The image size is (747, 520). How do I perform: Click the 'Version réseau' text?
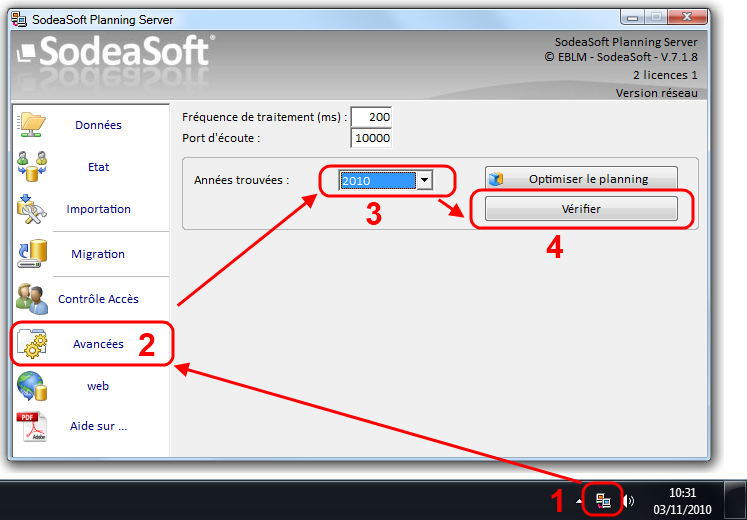[656, 93]
